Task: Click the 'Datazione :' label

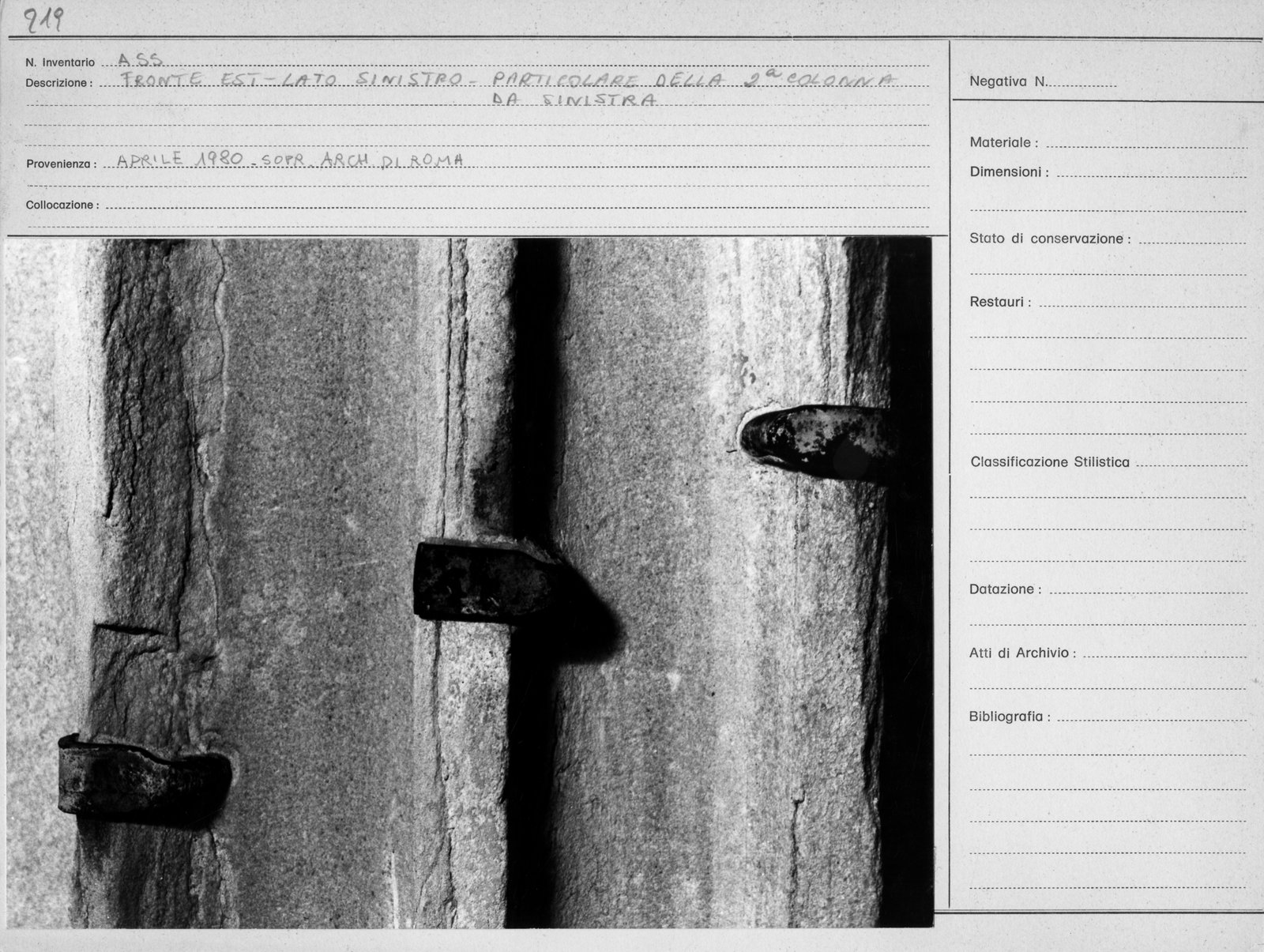Action: coord(1005,589)
